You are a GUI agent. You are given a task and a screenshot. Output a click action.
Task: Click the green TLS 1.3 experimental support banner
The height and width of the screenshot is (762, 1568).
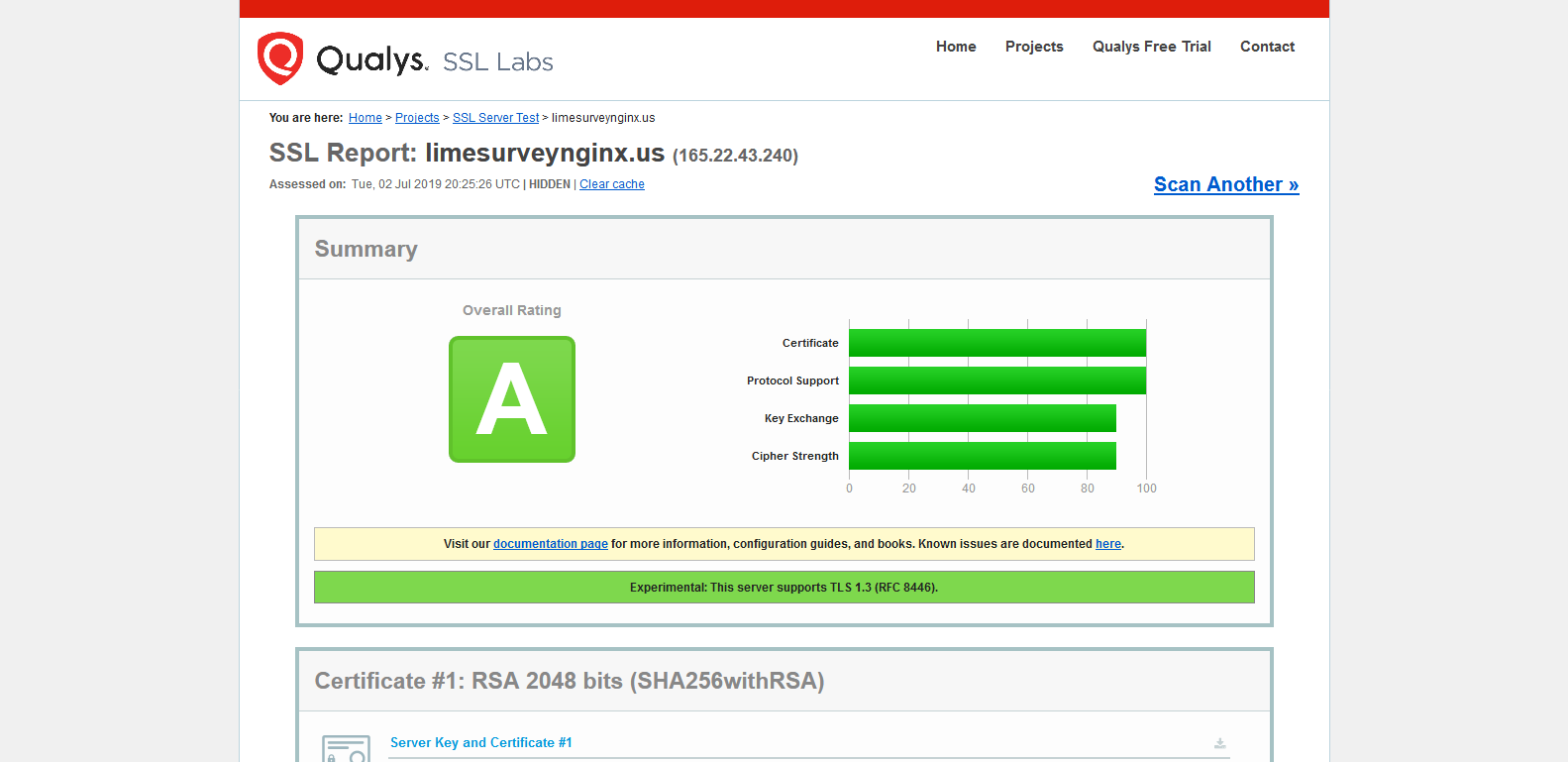pyautogui.click(x=784, y=588)
